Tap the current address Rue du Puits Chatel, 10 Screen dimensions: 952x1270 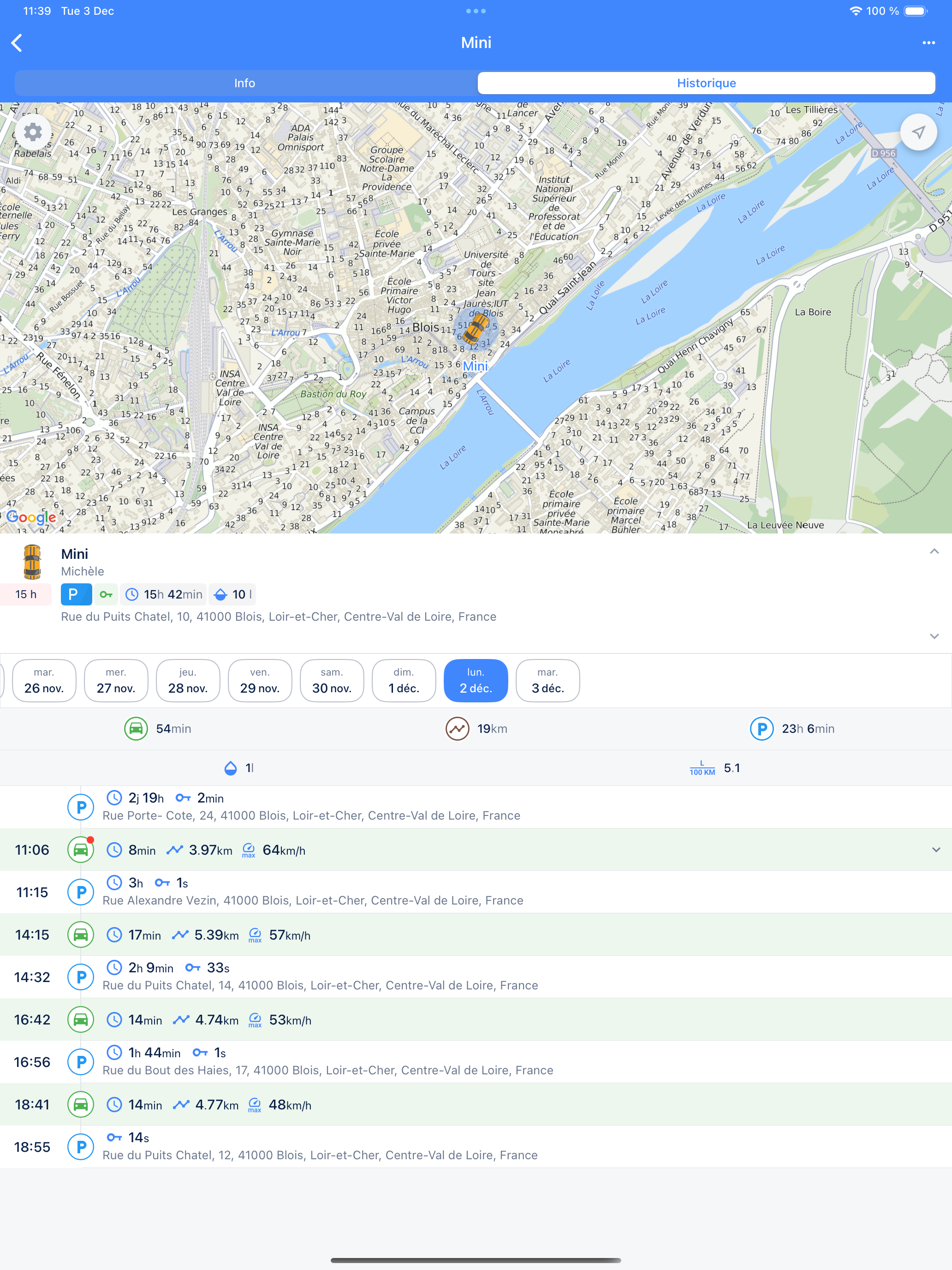(x=279, y=617)
